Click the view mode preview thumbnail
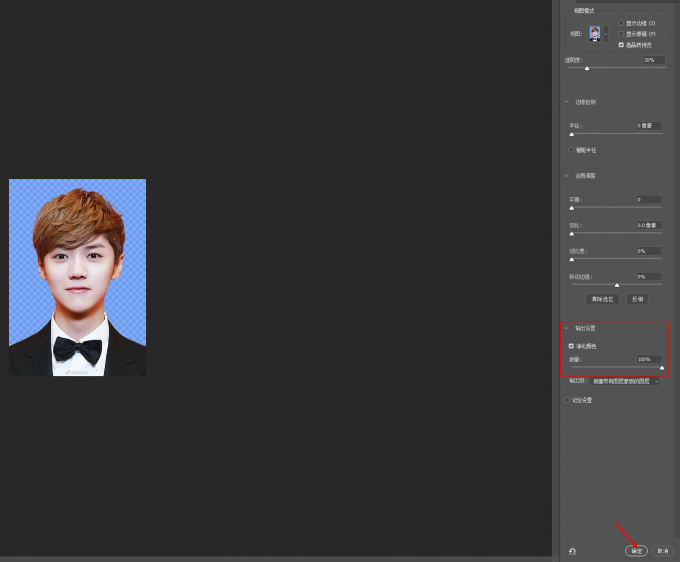Viewport: 680px width, 562px height. coord(595,34)
